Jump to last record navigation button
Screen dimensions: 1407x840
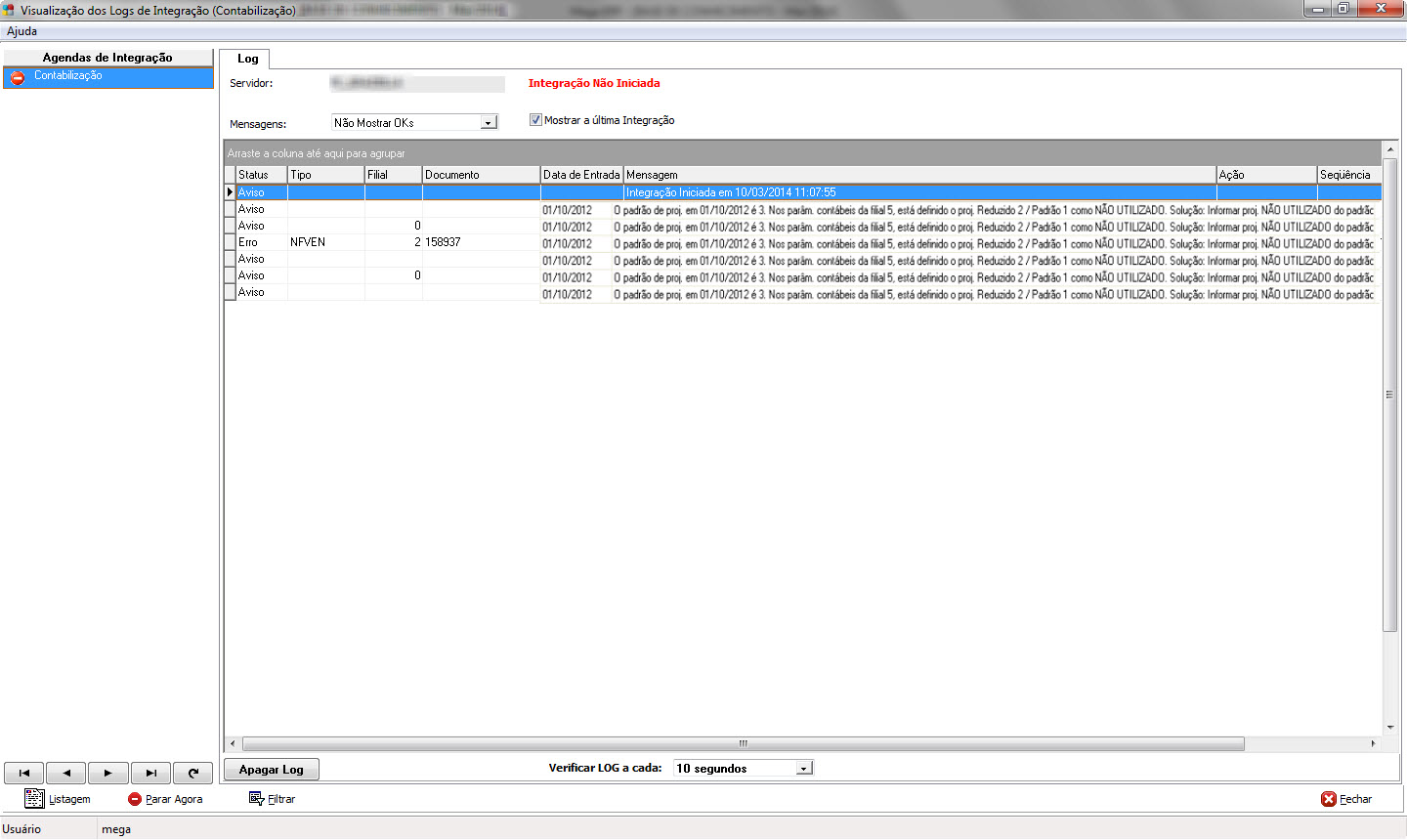[x=150, y=773]
